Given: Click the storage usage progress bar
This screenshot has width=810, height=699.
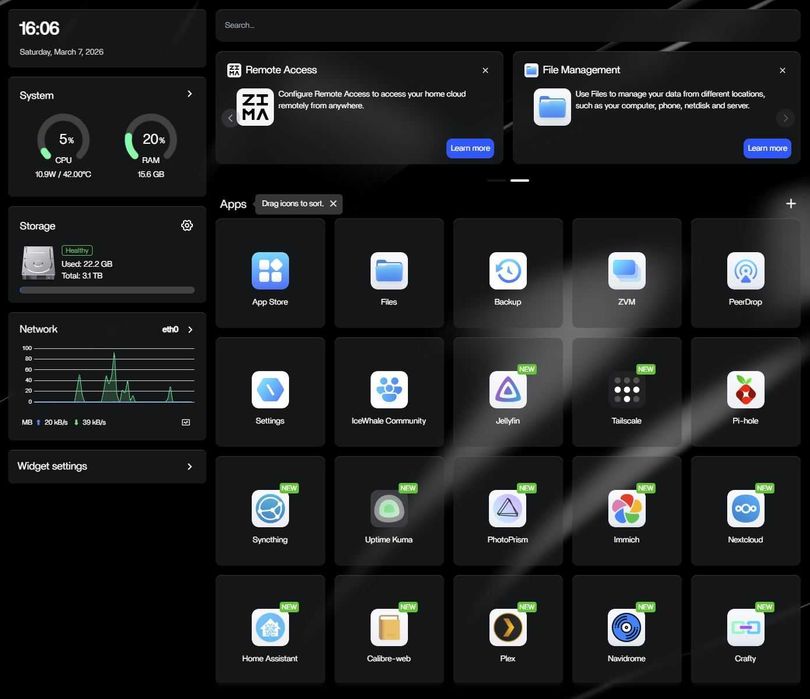Looking at the screenshot, I should point(107,290).
